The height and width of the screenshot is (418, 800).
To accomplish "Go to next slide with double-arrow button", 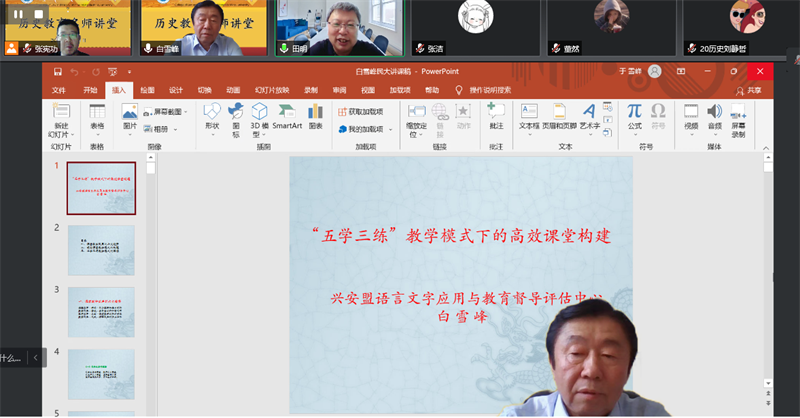I will (x=768, y=403).
